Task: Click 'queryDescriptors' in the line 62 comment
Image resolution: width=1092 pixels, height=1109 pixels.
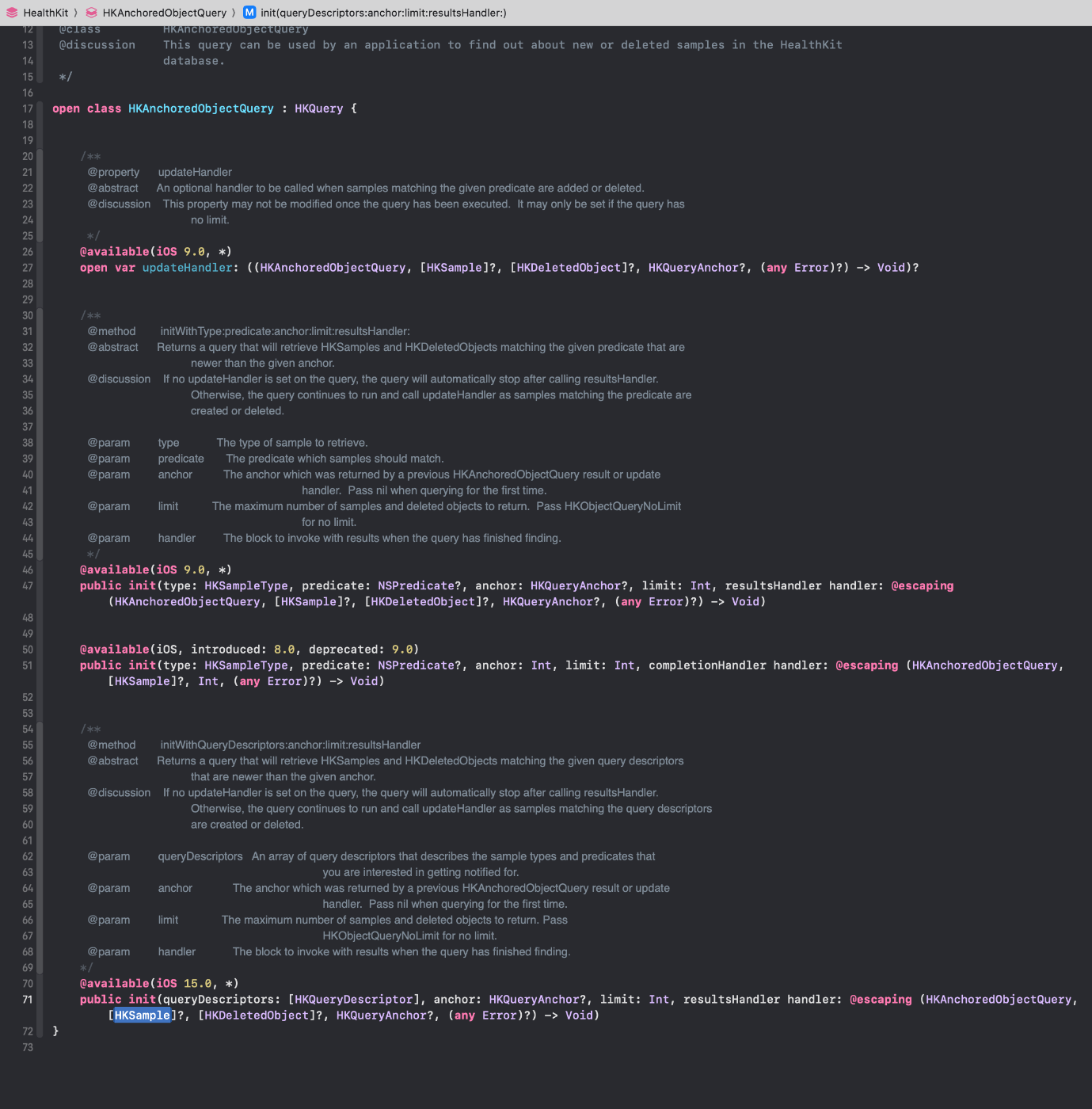Action: [200, 856]
